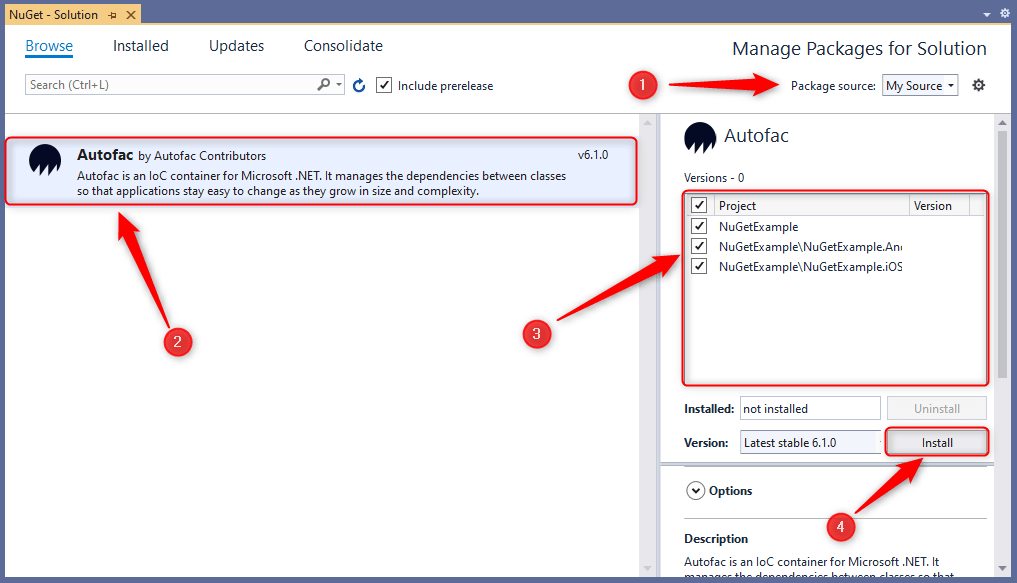The image size is (1017, 583).
Task: Click the search magnifier icon
Action: point(324,85)
